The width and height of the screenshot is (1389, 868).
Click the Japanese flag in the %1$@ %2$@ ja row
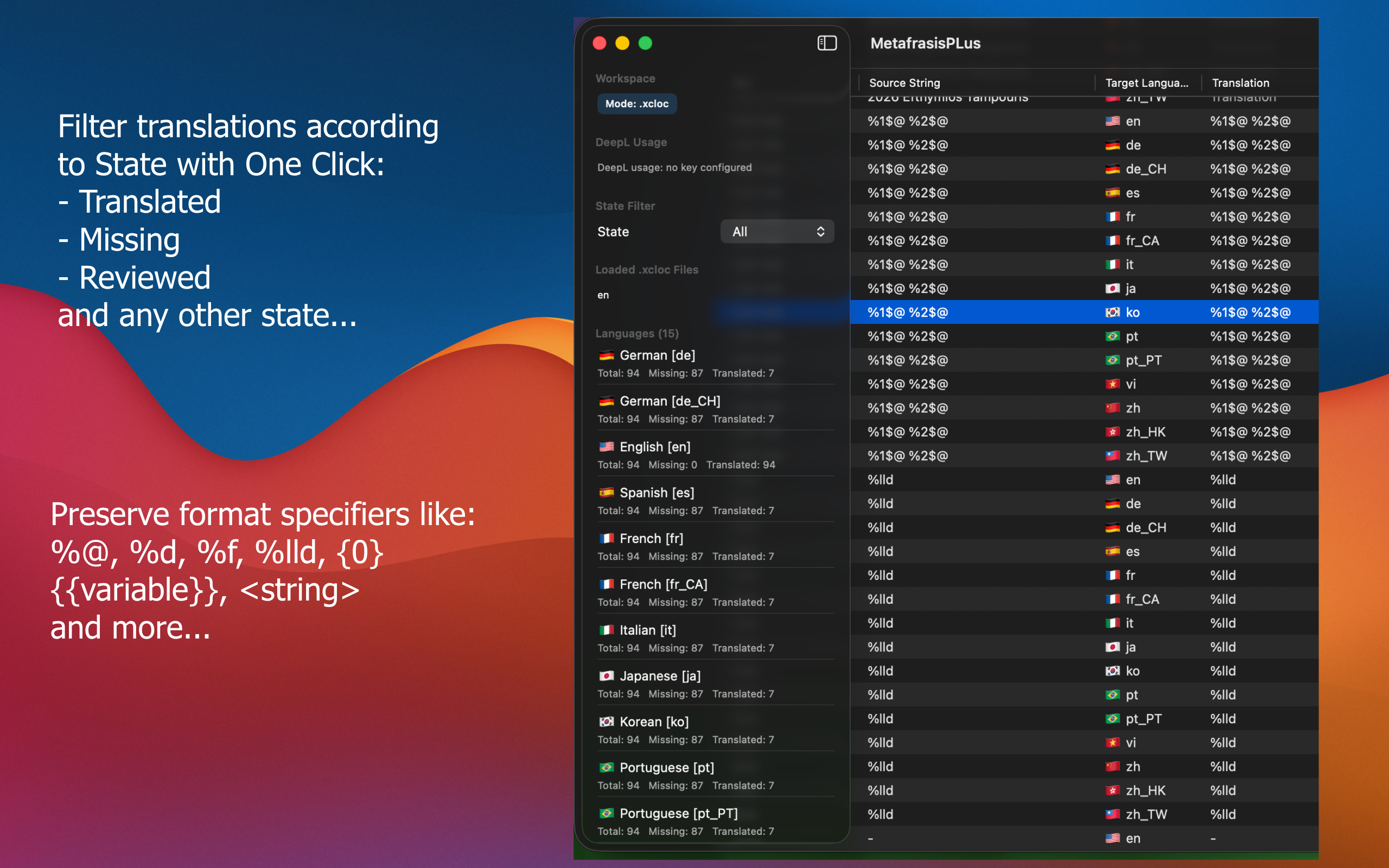(x=1112, y=289)
